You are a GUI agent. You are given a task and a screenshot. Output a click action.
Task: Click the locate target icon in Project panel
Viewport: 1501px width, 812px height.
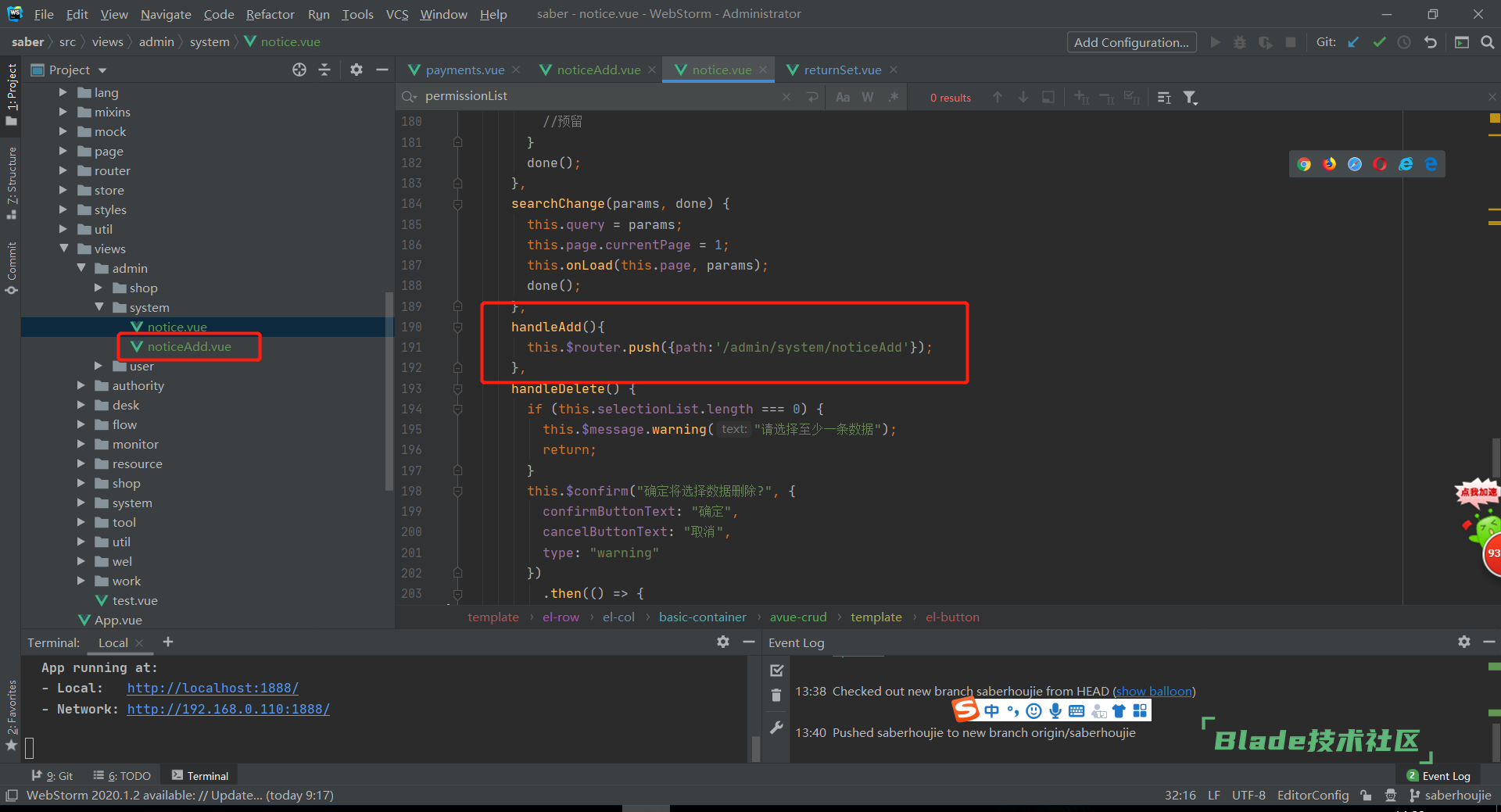pyautogui.click(x=299, y=70)
